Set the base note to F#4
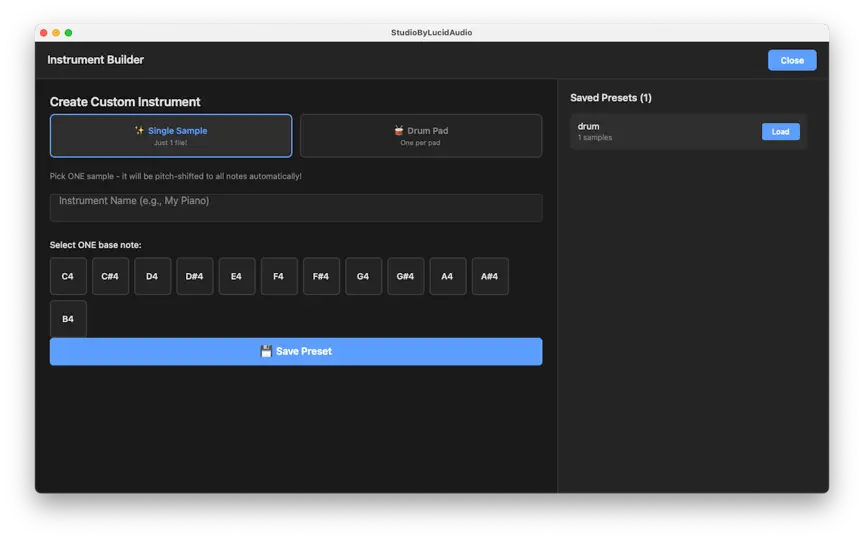Image resolution: width=864 pixels, height=540 pixels. [321, 276]
